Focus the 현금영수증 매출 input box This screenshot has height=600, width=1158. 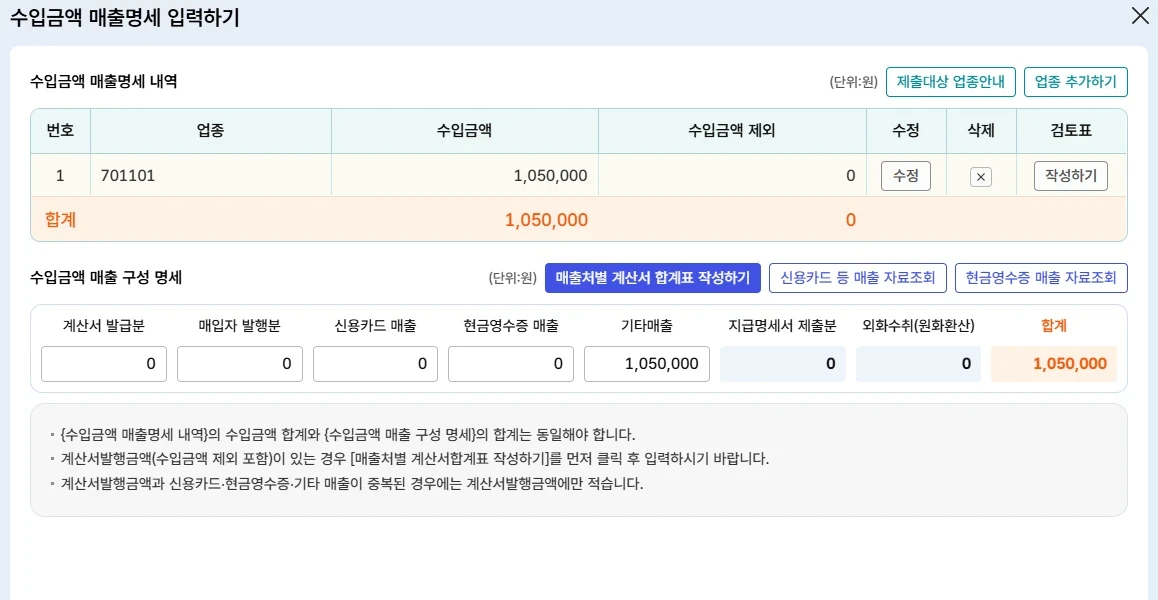coord(511,364)
